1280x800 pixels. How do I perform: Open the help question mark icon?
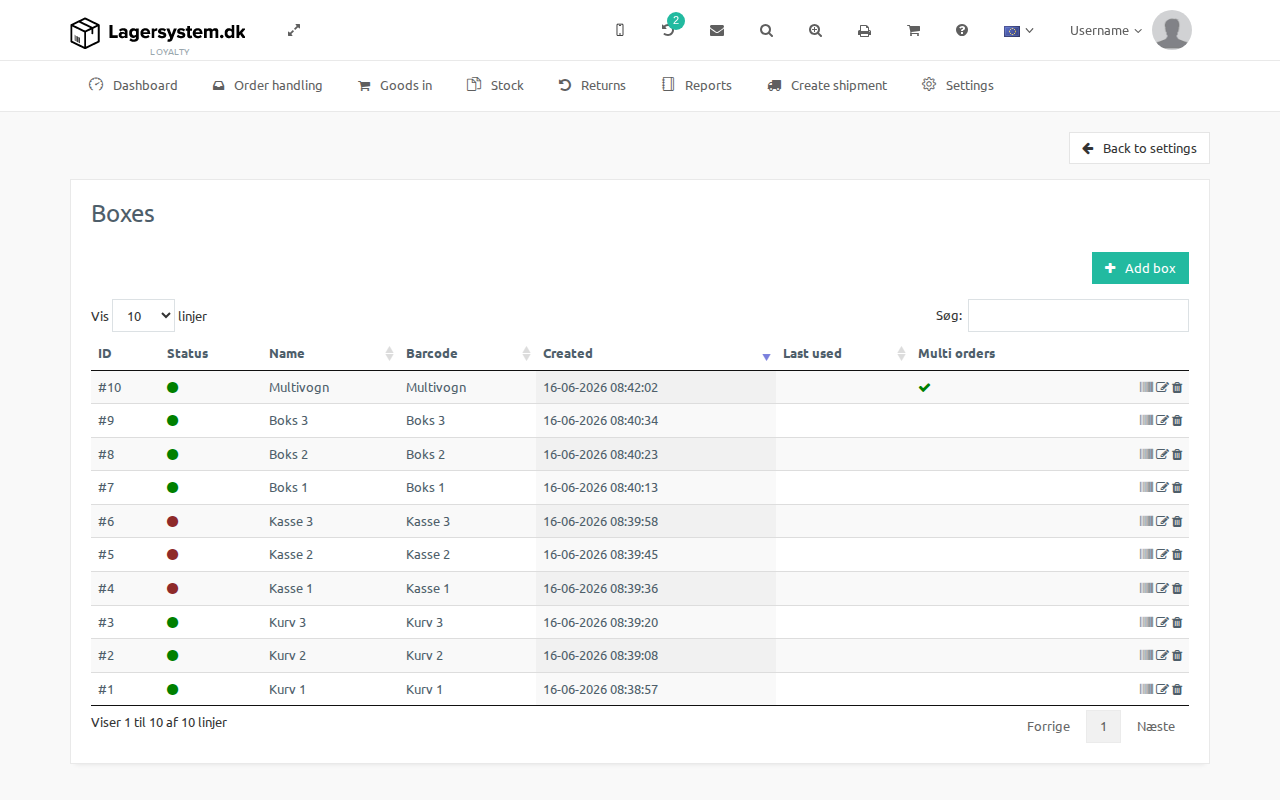[962, 30]
